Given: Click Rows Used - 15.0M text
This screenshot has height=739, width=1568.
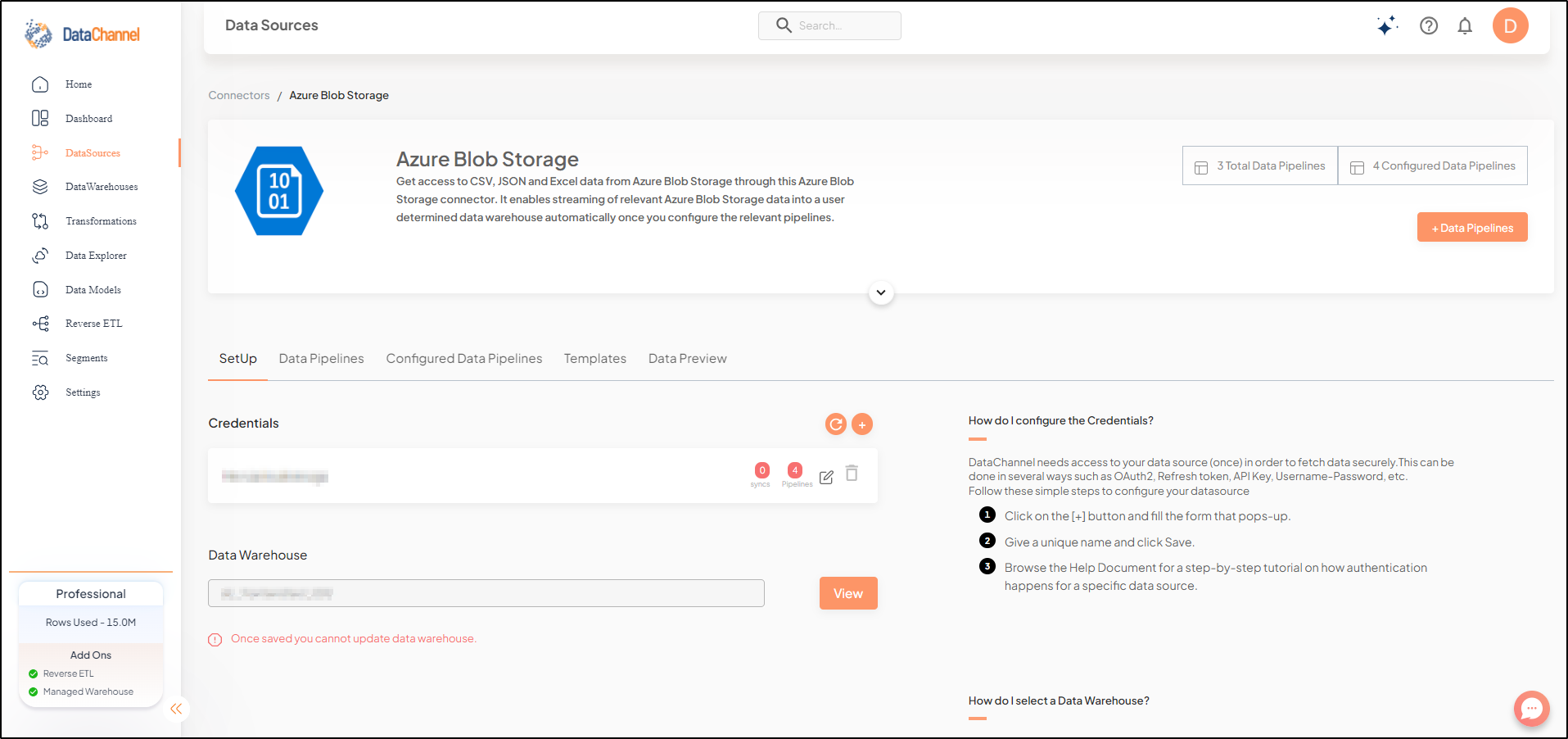Looking at the screenshot, I should click(x=91, y=623).
